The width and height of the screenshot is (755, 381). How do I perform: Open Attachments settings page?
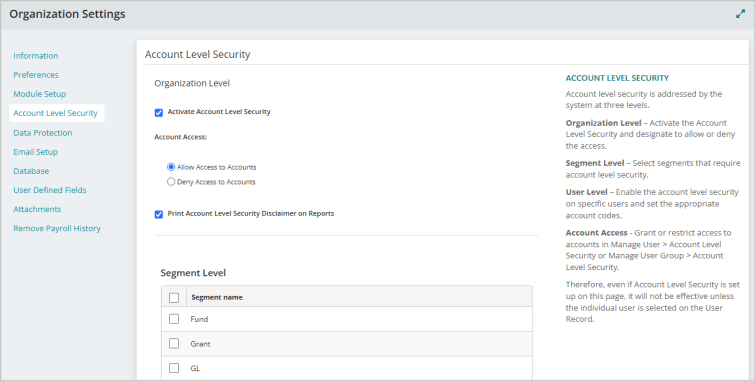coord(37,209)
